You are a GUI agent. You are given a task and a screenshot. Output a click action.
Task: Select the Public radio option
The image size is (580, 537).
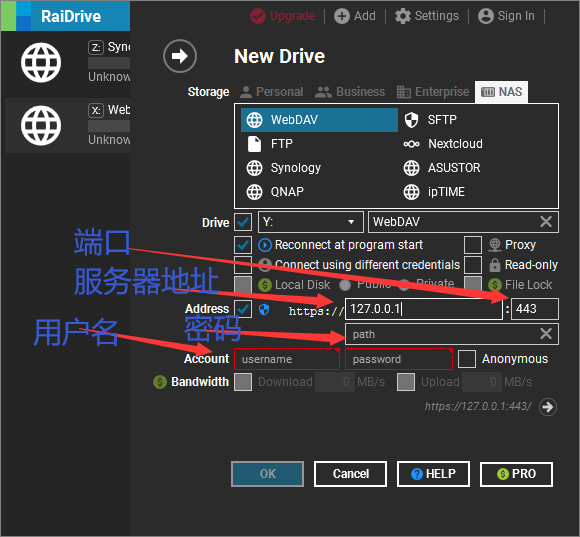point(345,285)
